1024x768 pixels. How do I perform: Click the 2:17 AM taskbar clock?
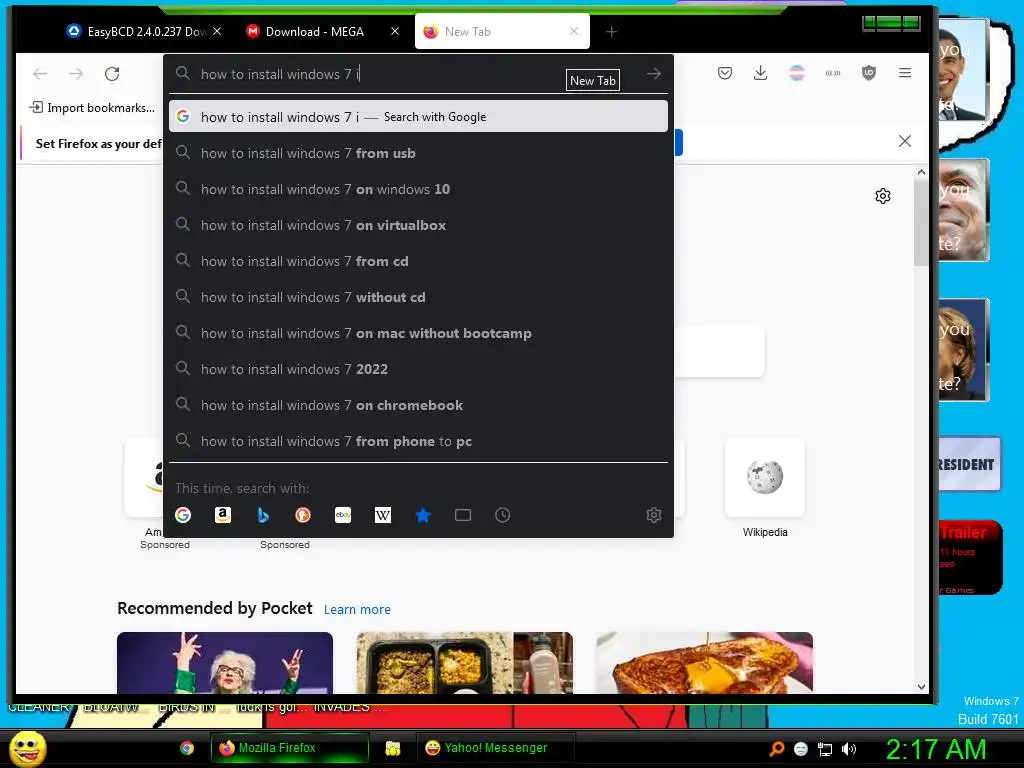coord(935,749)
